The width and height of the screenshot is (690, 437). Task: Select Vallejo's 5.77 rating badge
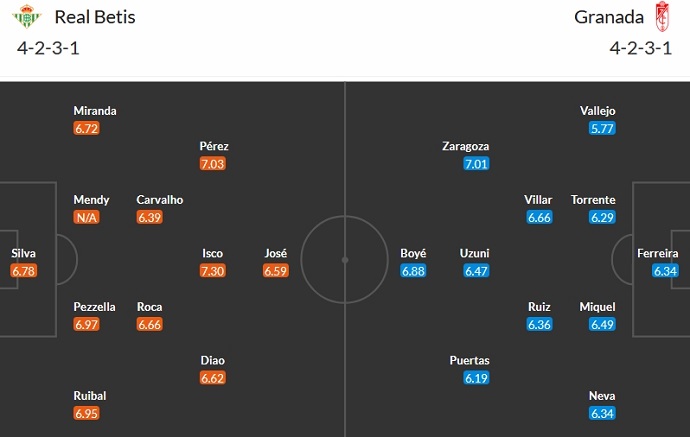click(602, 128)
